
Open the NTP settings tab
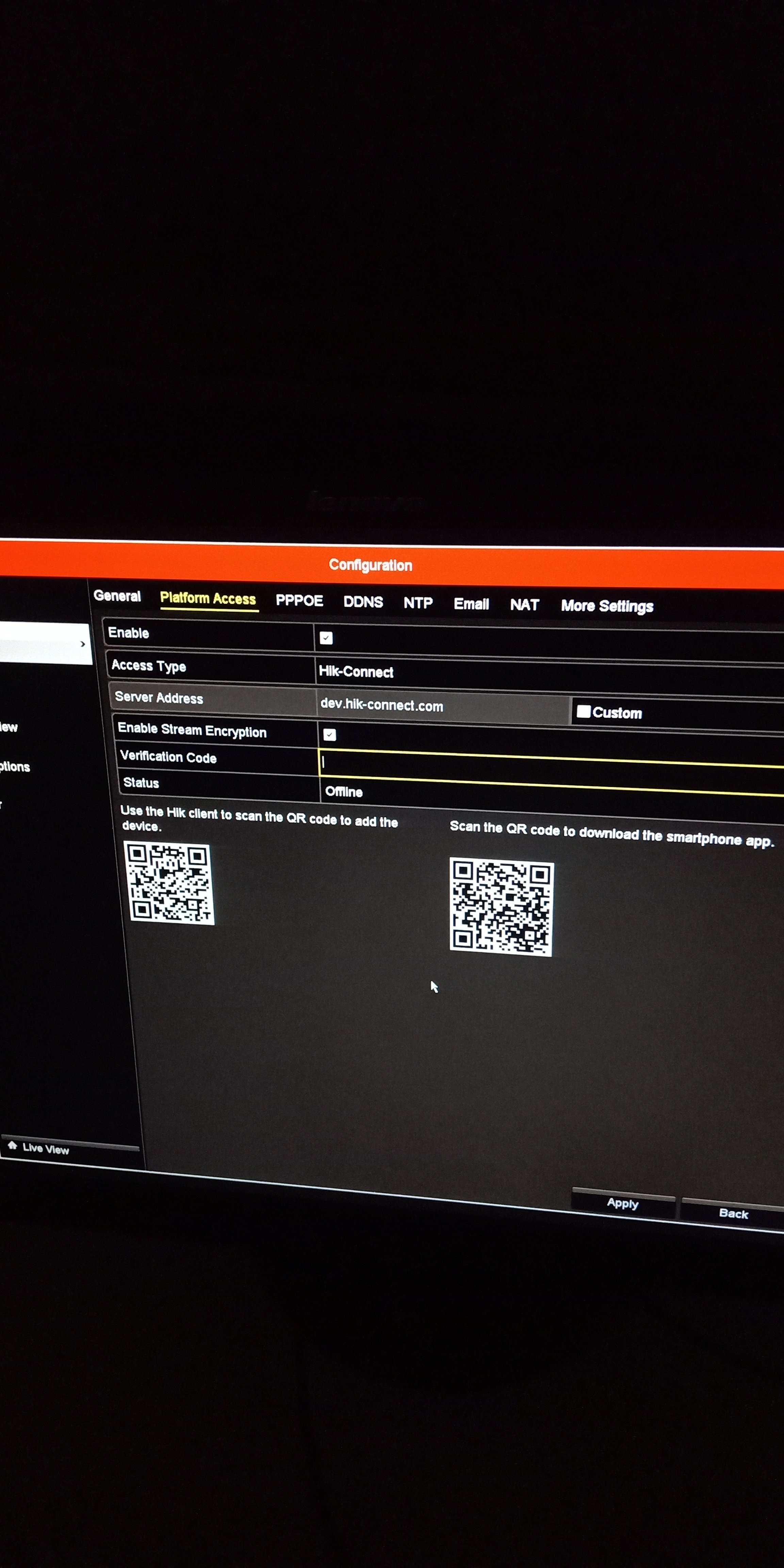pos(418,603)
